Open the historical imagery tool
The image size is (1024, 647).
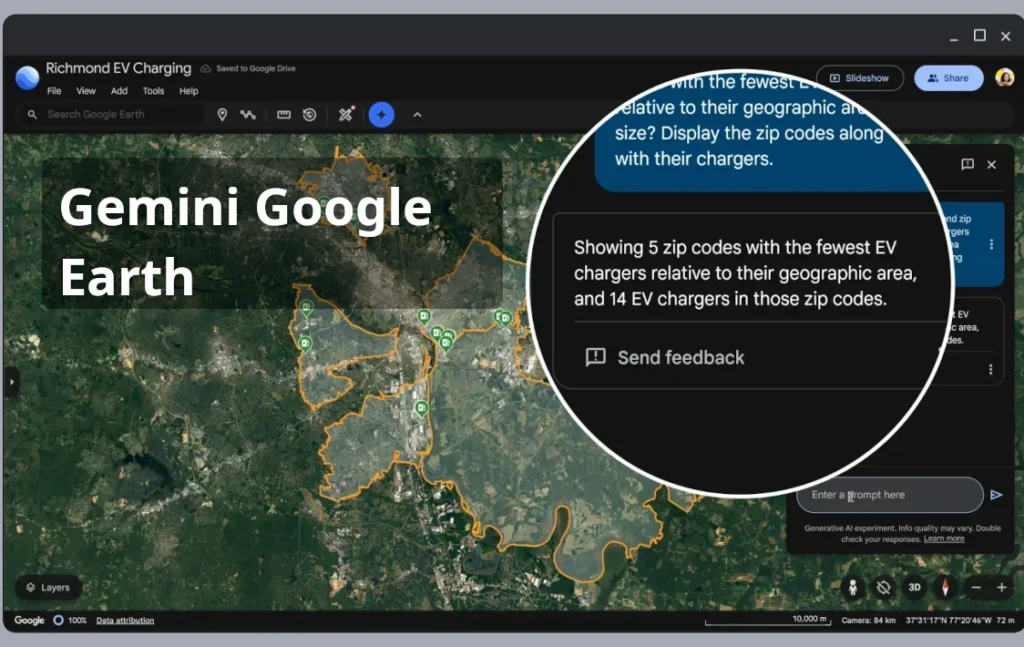pyautogui.click(x=309, y=114)
